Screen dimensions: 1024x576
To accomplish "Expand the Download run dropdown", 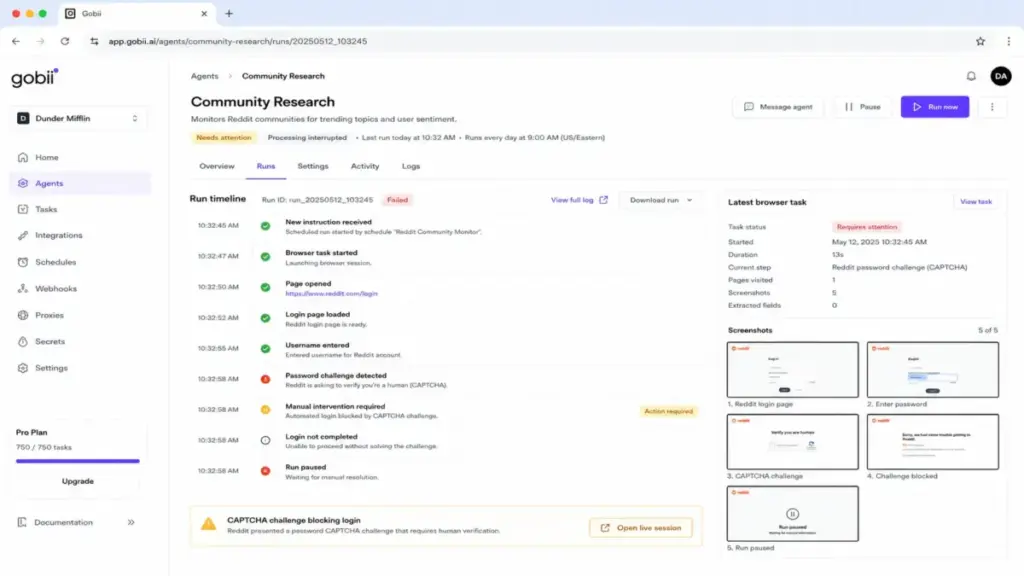I will [x=661, y=200].
